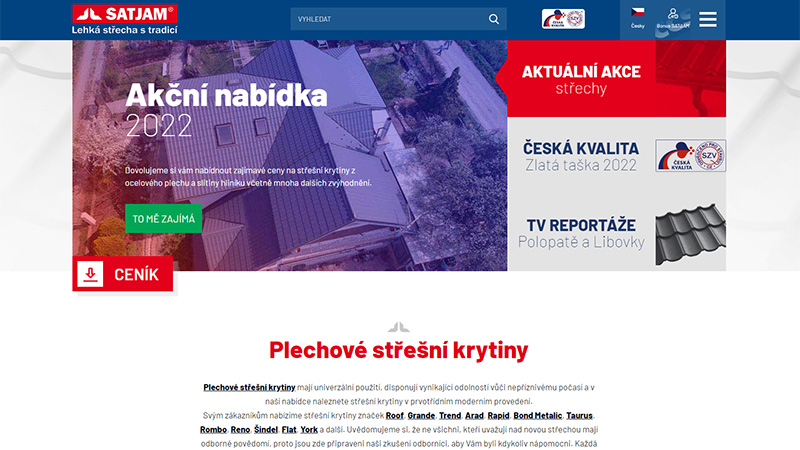Click the dark roof tile thumbnail
This screenshot has height=450, width=800.
(x=690, y=234)
